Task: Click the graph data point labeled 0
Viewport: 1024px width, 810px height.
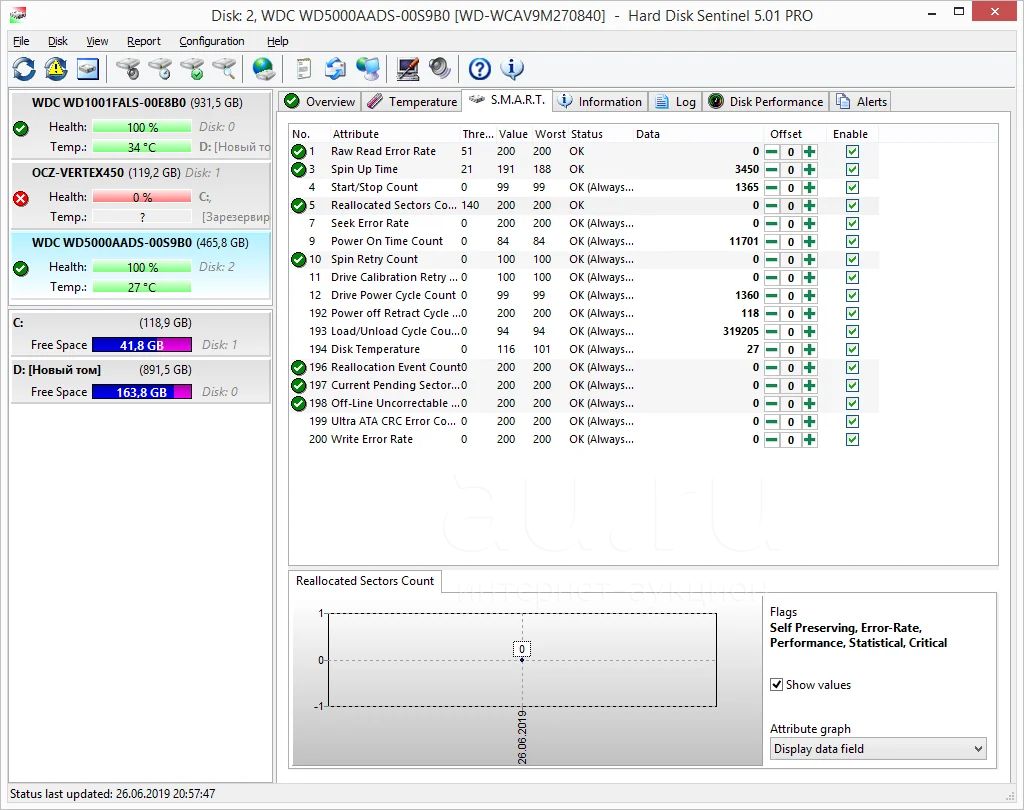Action: coord(522,660)
